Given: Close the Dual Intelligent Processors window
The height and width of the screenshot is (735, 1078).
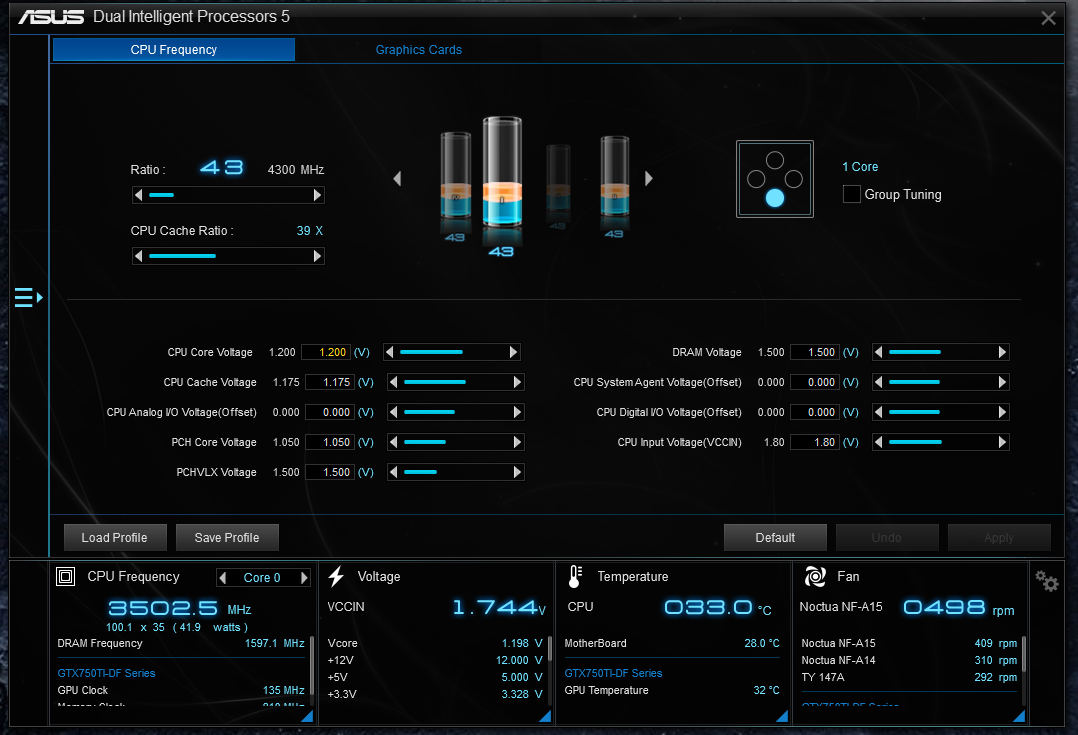Looking at the screenshot, I should 1048,18.
